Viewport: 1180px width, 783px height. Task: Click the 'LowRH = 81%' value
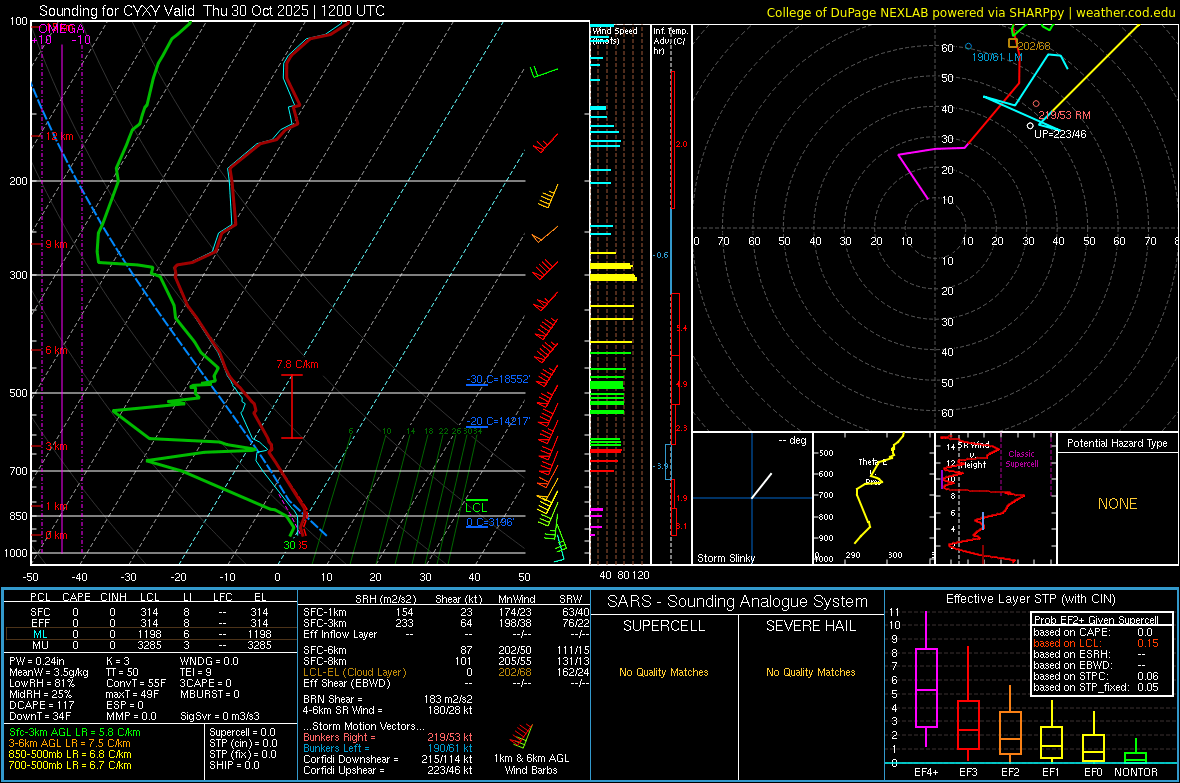[x=41, y=683]
